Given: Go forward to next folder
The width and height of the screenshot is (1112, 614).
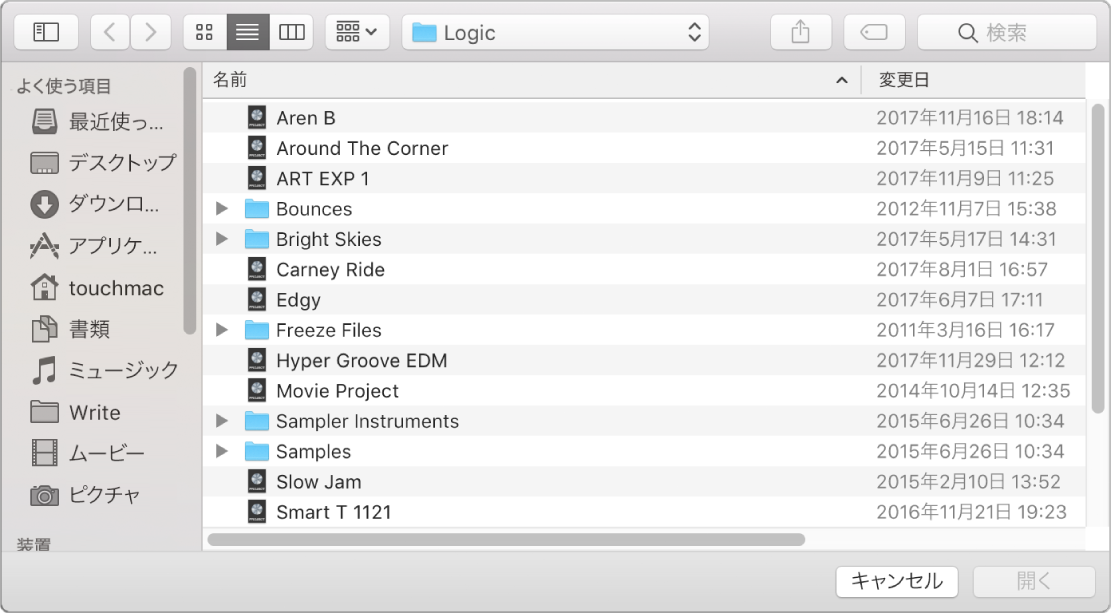Looking at the screenshot, I should [x=150, y=33].
